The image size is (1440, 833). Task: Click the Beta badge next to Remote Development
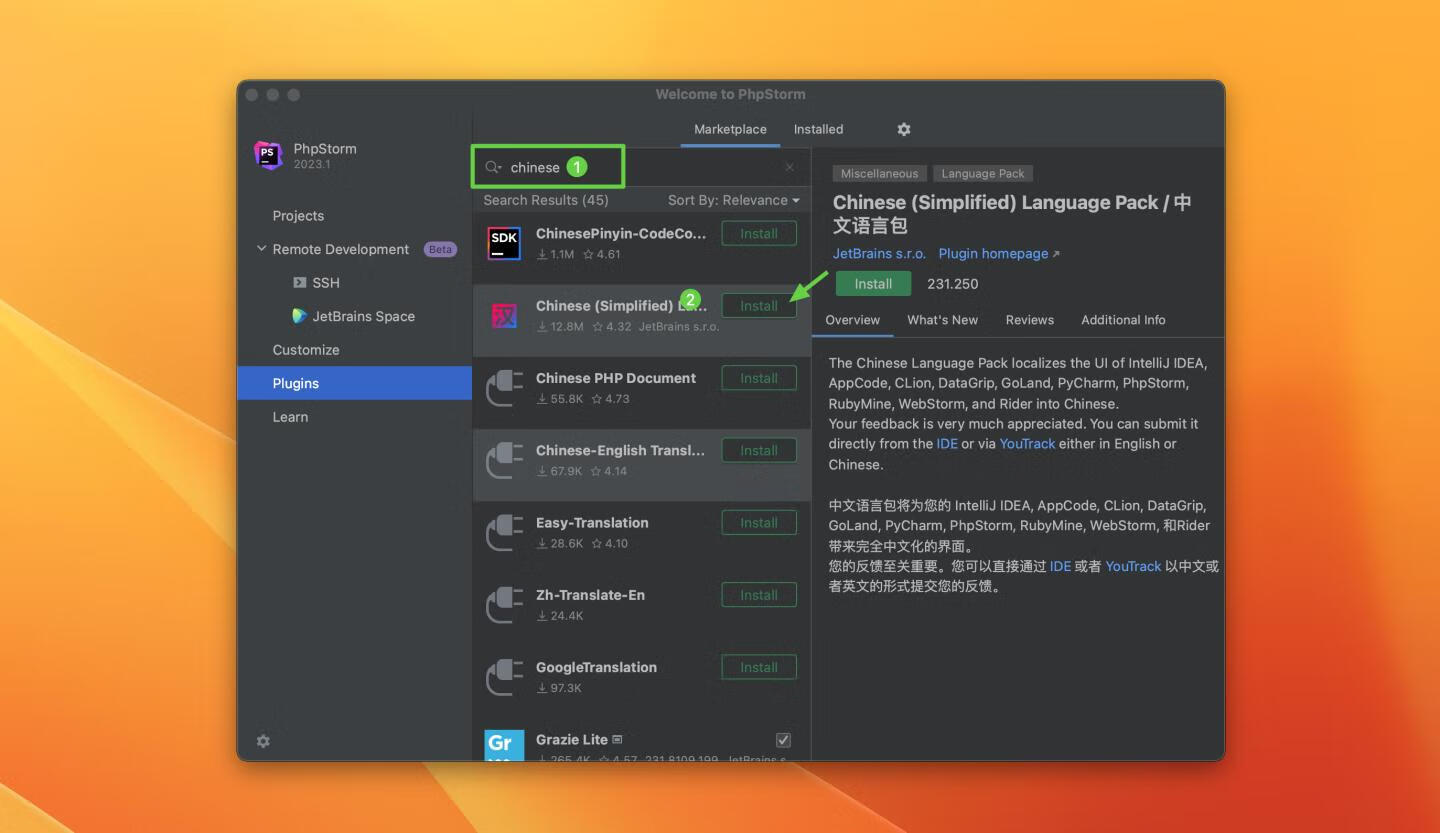[x=441, y=249]
